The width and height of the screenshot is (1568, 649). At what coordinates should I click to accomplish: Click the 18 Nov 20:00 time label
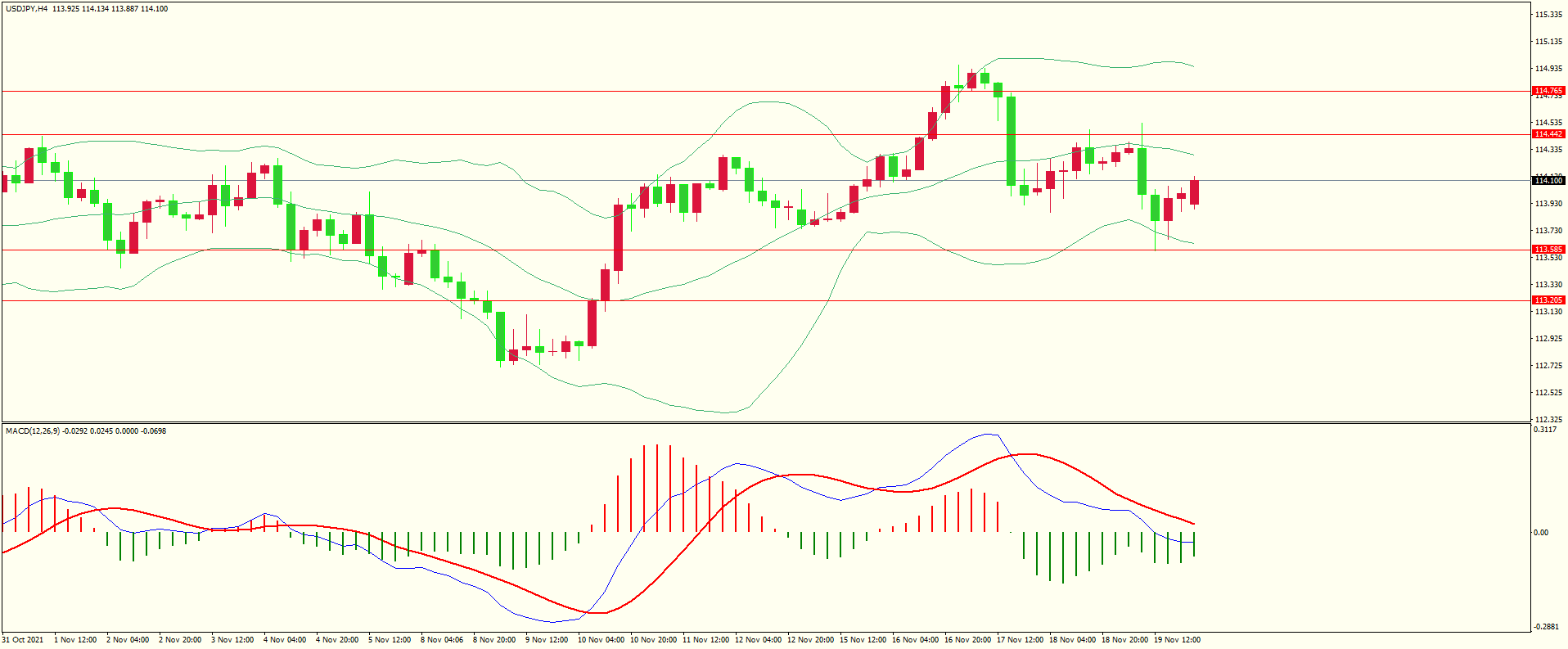1125,640
